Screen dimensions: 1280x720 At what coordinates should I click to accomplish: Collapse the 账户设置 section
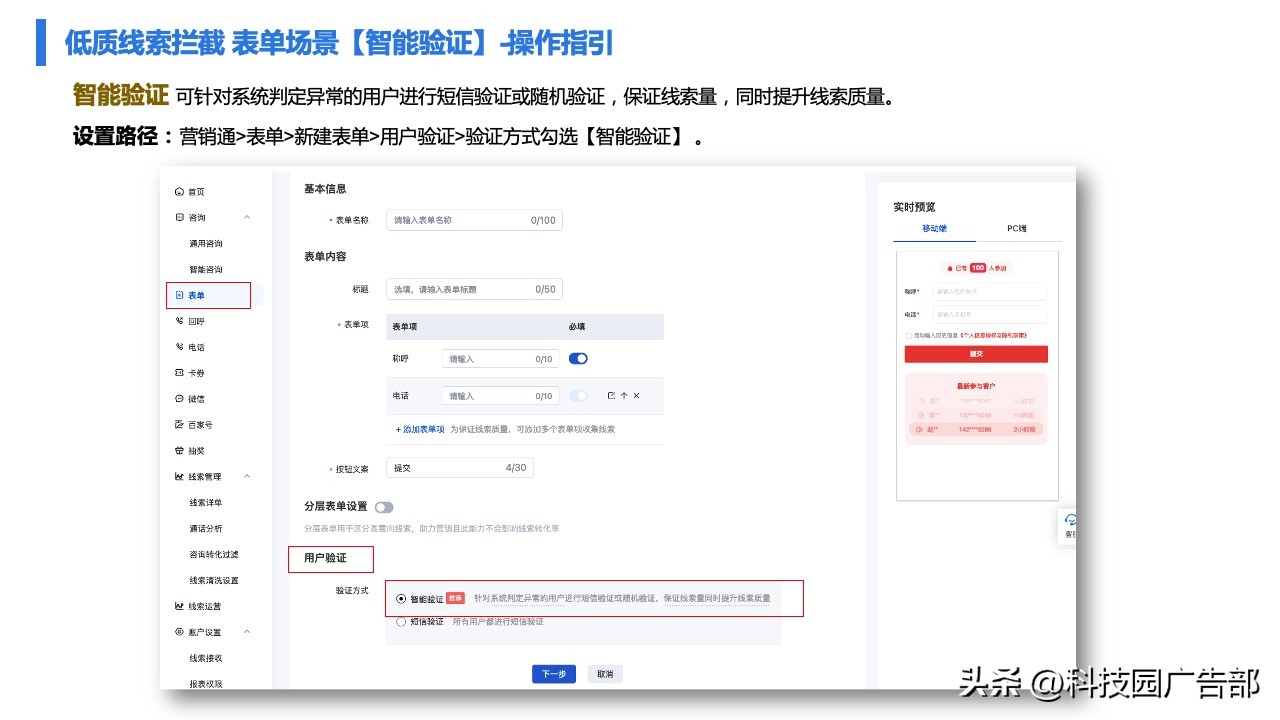click(x=246, y=632)
